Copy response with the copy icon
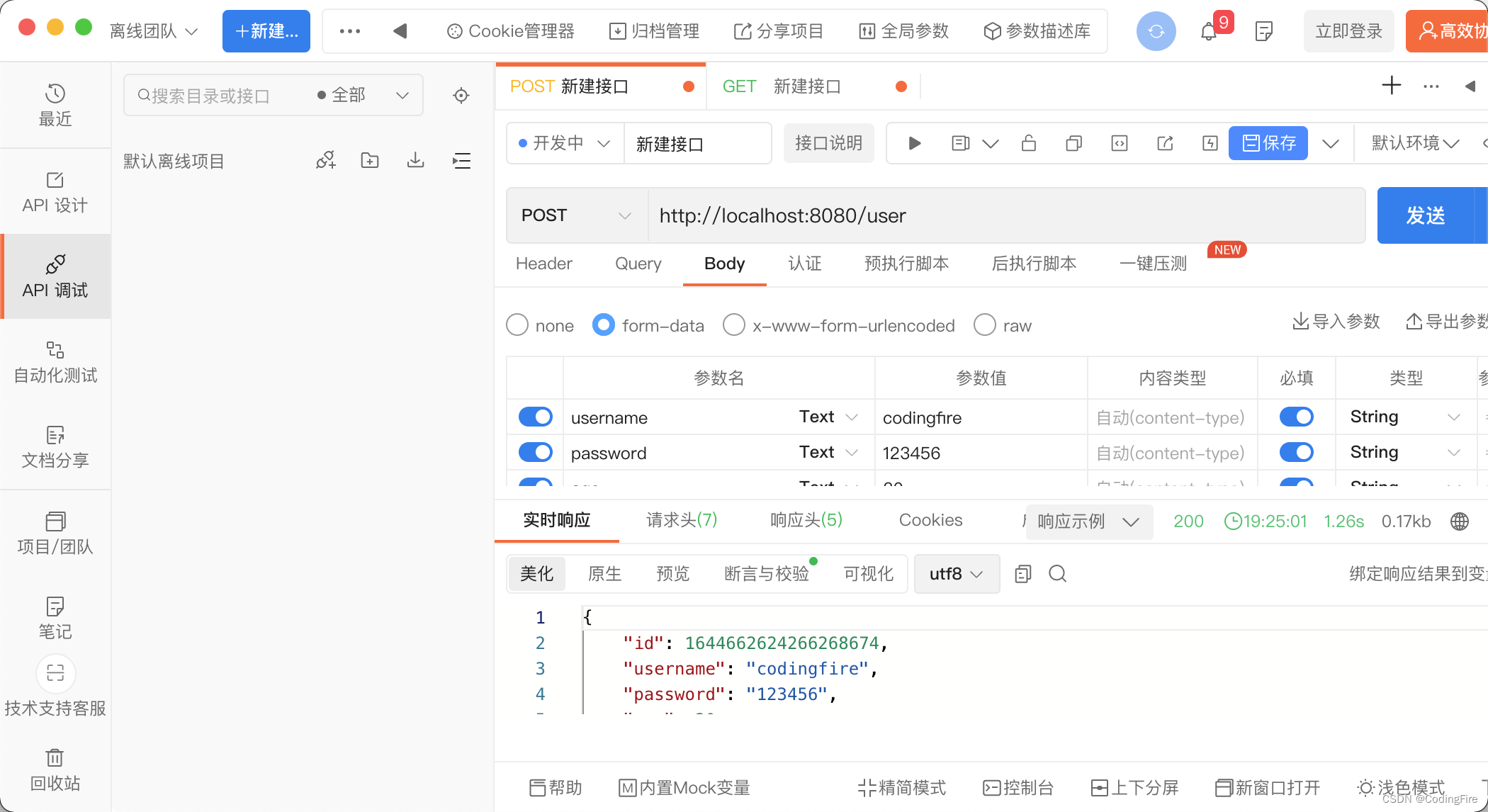The height and width of the screenshot is (812, 1488). click(x=1022, y=574)
